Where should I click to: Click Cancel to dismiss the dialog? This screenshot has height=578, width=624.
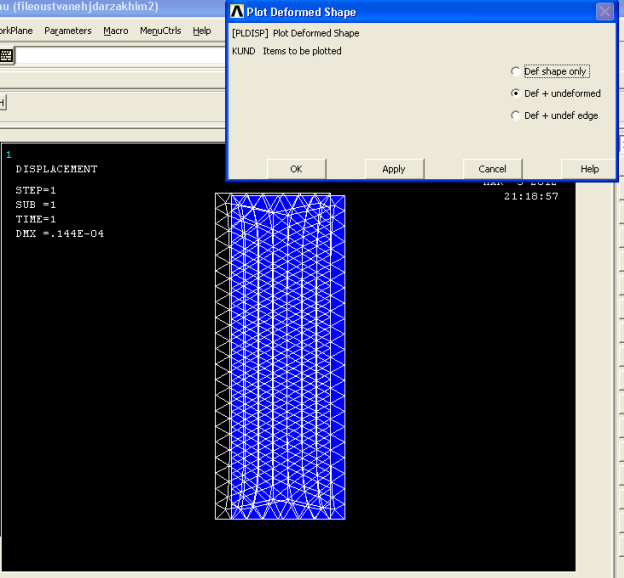(x=492, y=169)
